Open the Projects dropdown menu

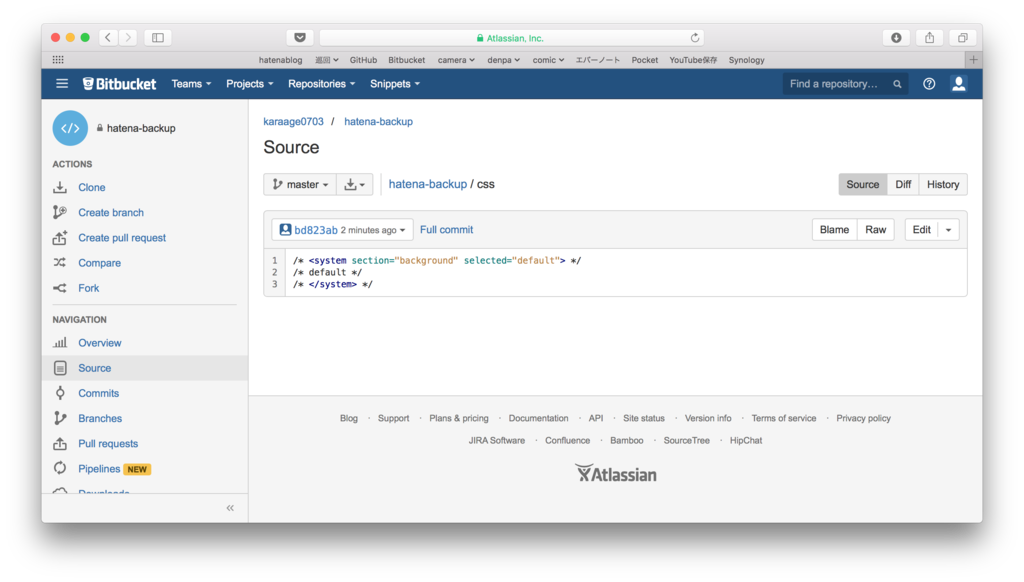click(x=249, y=84)
